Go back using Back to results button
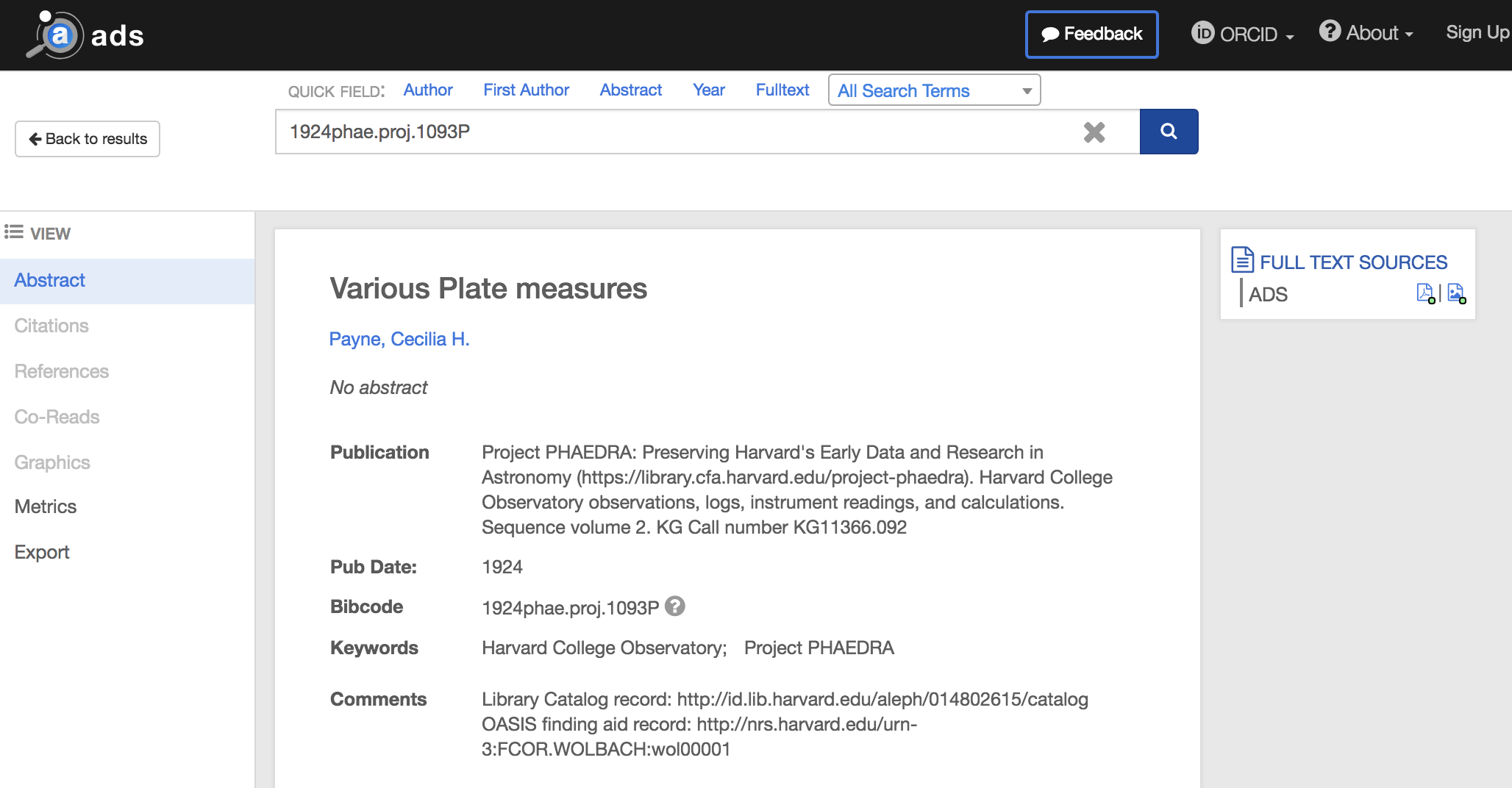1512x788 pixels. tap(88, 139)
